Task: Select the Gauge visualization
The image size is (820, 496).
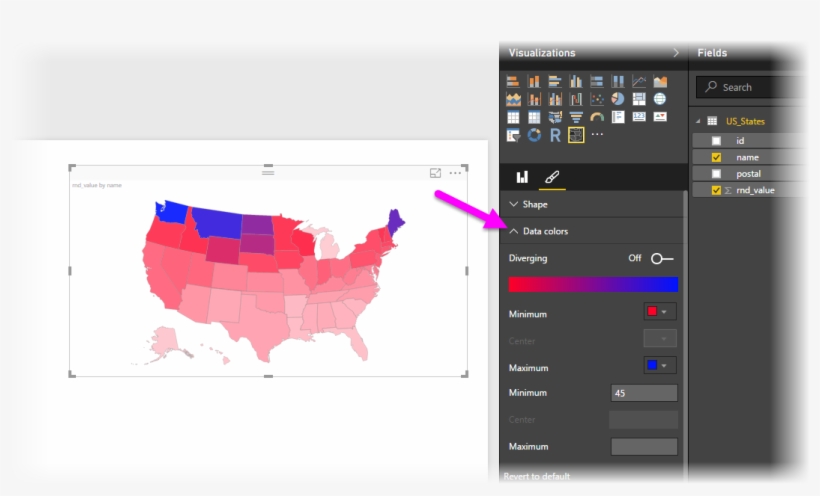Action: (597, 117)
